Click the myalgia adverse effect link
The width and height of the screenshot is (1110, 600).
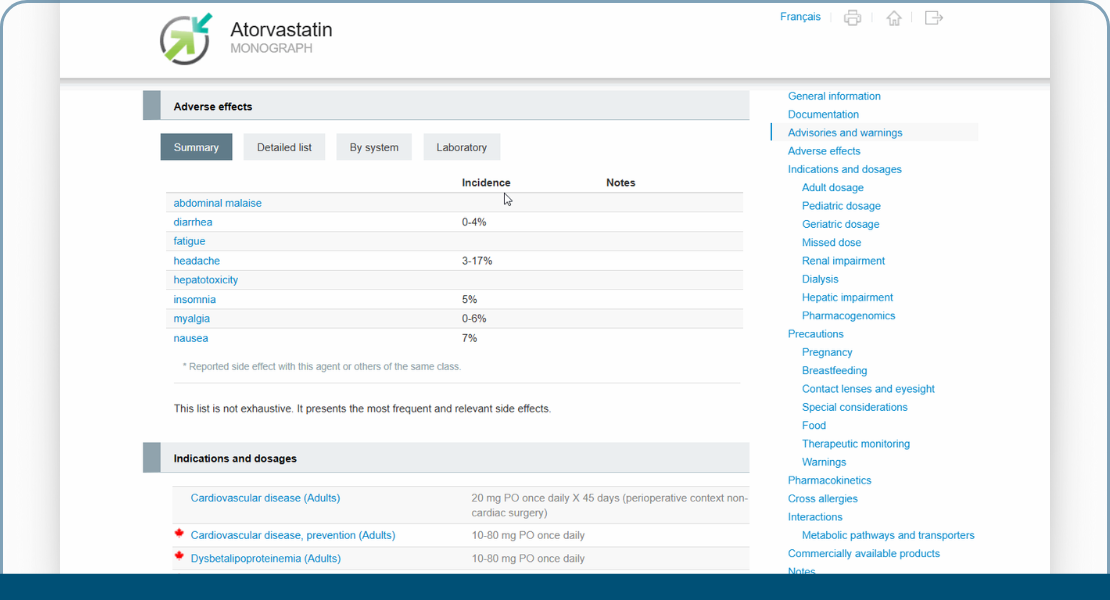192,319
